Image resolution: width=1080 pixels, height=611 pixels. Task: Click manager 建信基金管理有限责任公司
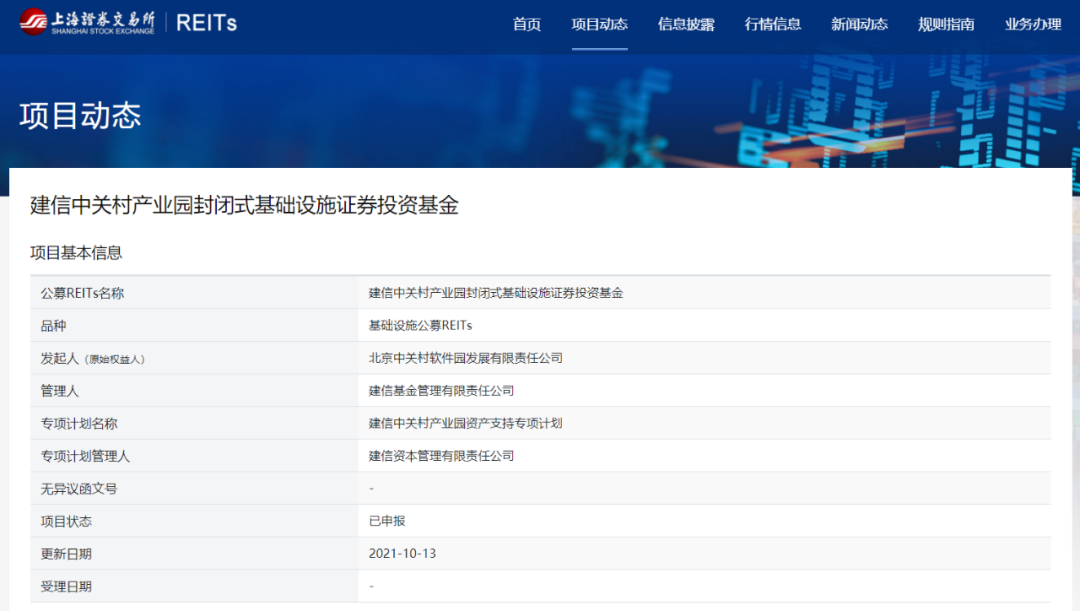(441, 391)
